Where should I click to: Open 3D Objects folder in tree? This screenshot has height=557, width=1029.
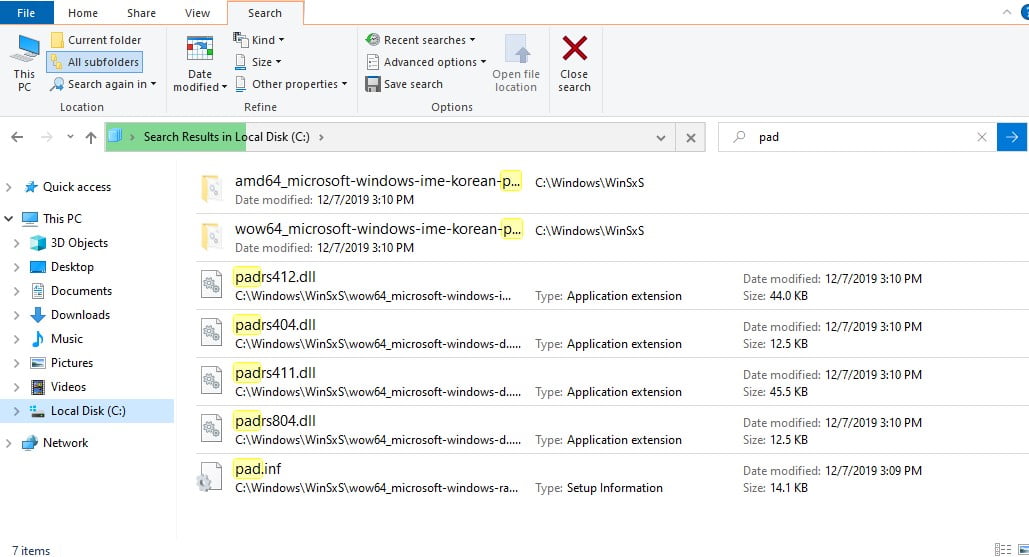pos(79,243)
